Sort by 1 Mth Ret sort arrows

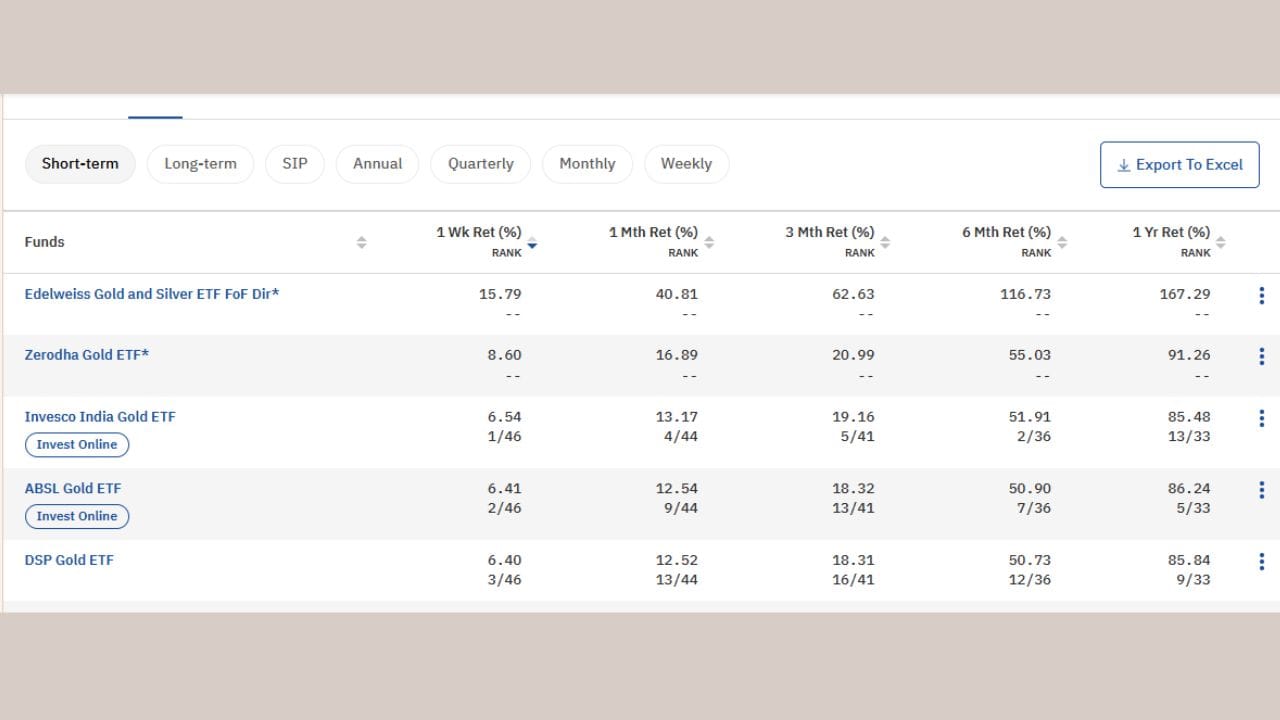click(709, 242)
